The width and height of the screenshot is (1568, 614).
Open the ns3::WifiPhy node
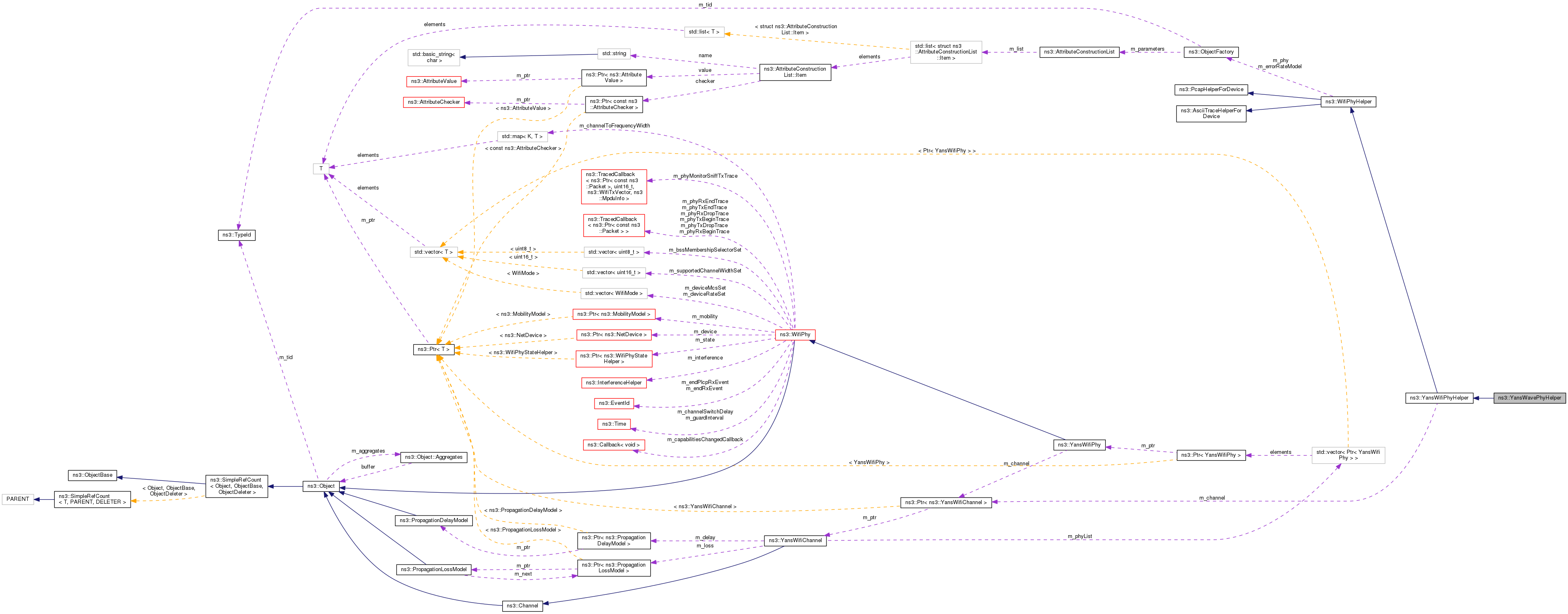tap(795, 335)
